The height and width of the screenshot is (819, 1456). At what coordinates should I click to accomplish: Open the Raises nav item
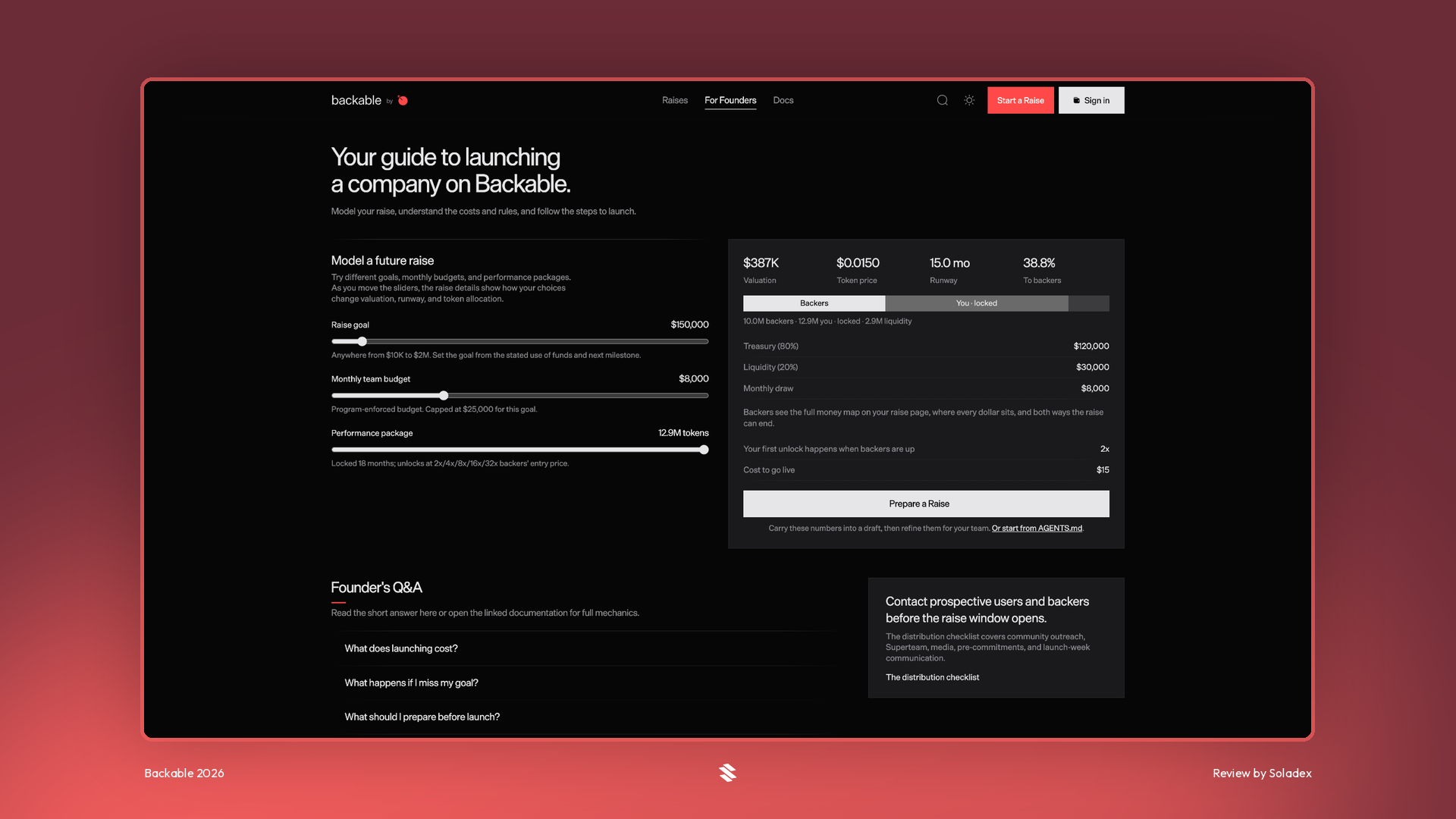tap(675, 100)
